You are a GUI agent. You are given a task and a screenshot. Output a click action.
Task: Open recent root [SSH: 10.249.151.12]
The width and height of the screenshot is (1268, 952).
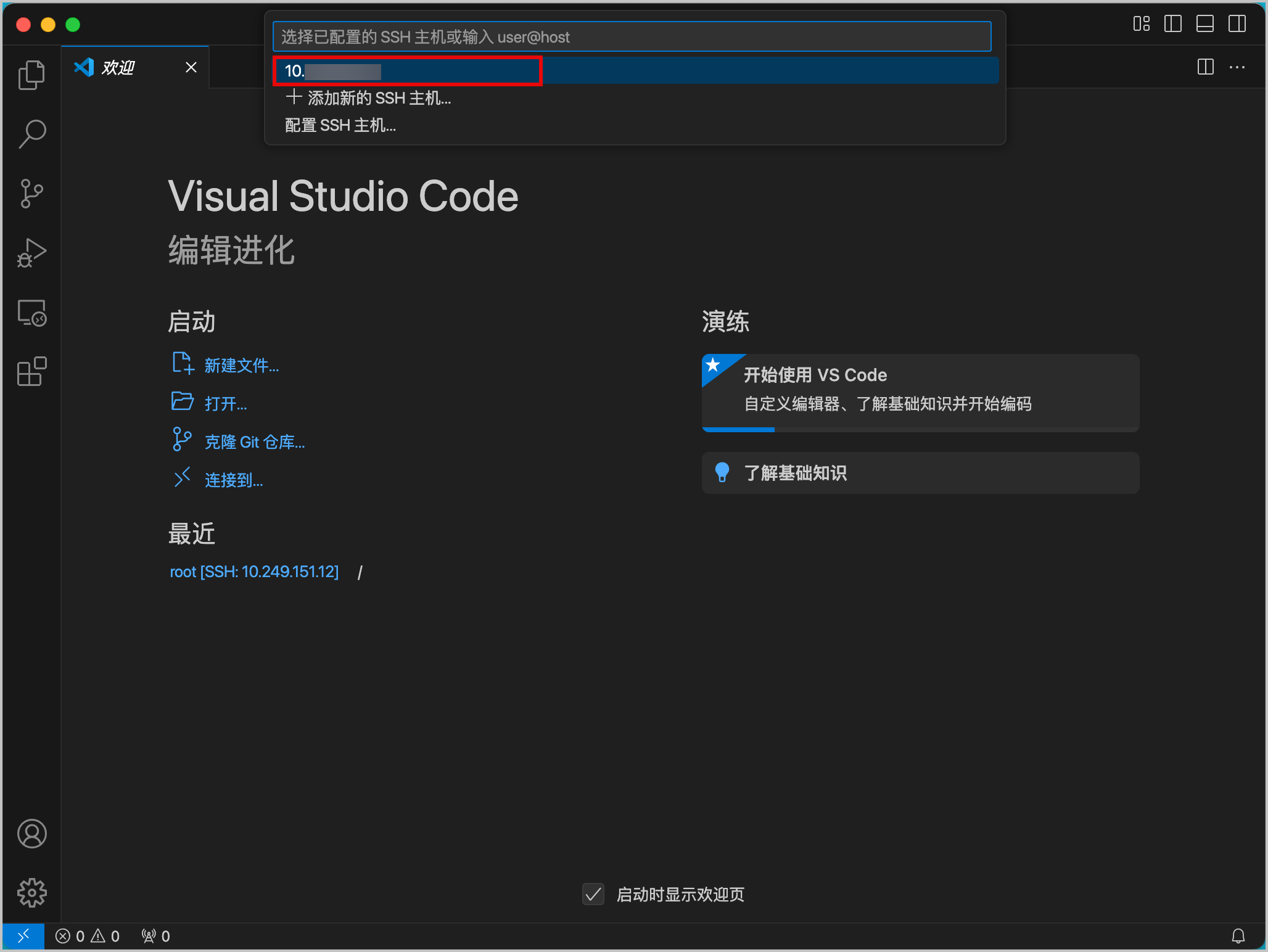pos(254,572)
